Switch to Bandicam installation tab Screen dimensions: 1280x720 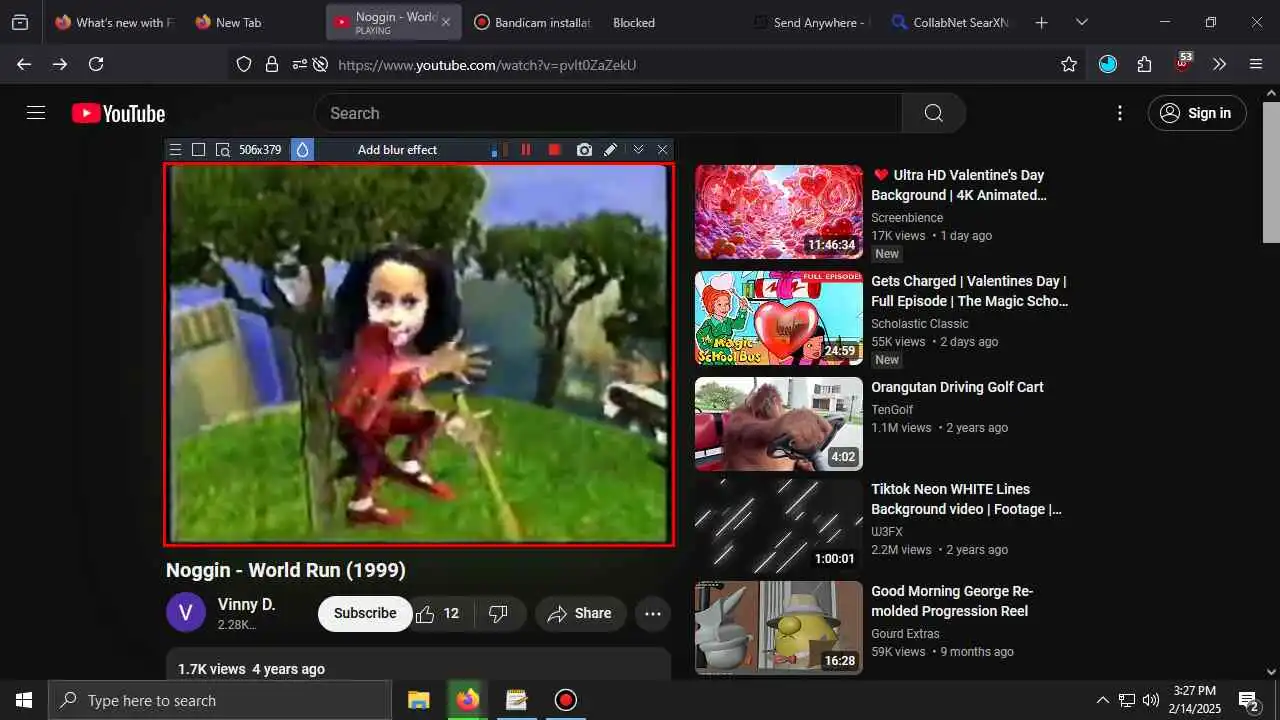click(532, 22)
